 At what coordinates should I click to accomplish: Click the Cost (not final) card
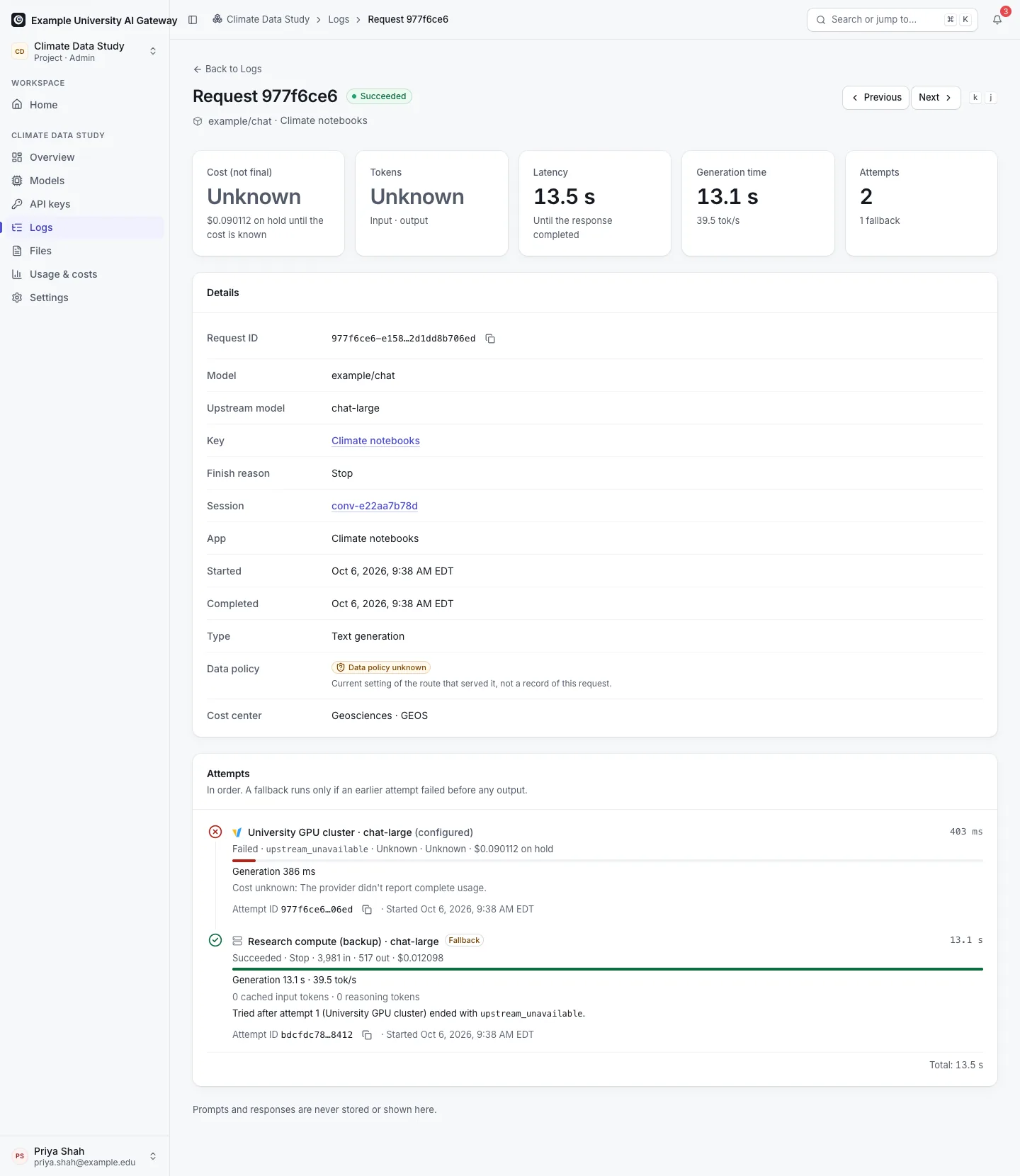[x=268, y=203]
